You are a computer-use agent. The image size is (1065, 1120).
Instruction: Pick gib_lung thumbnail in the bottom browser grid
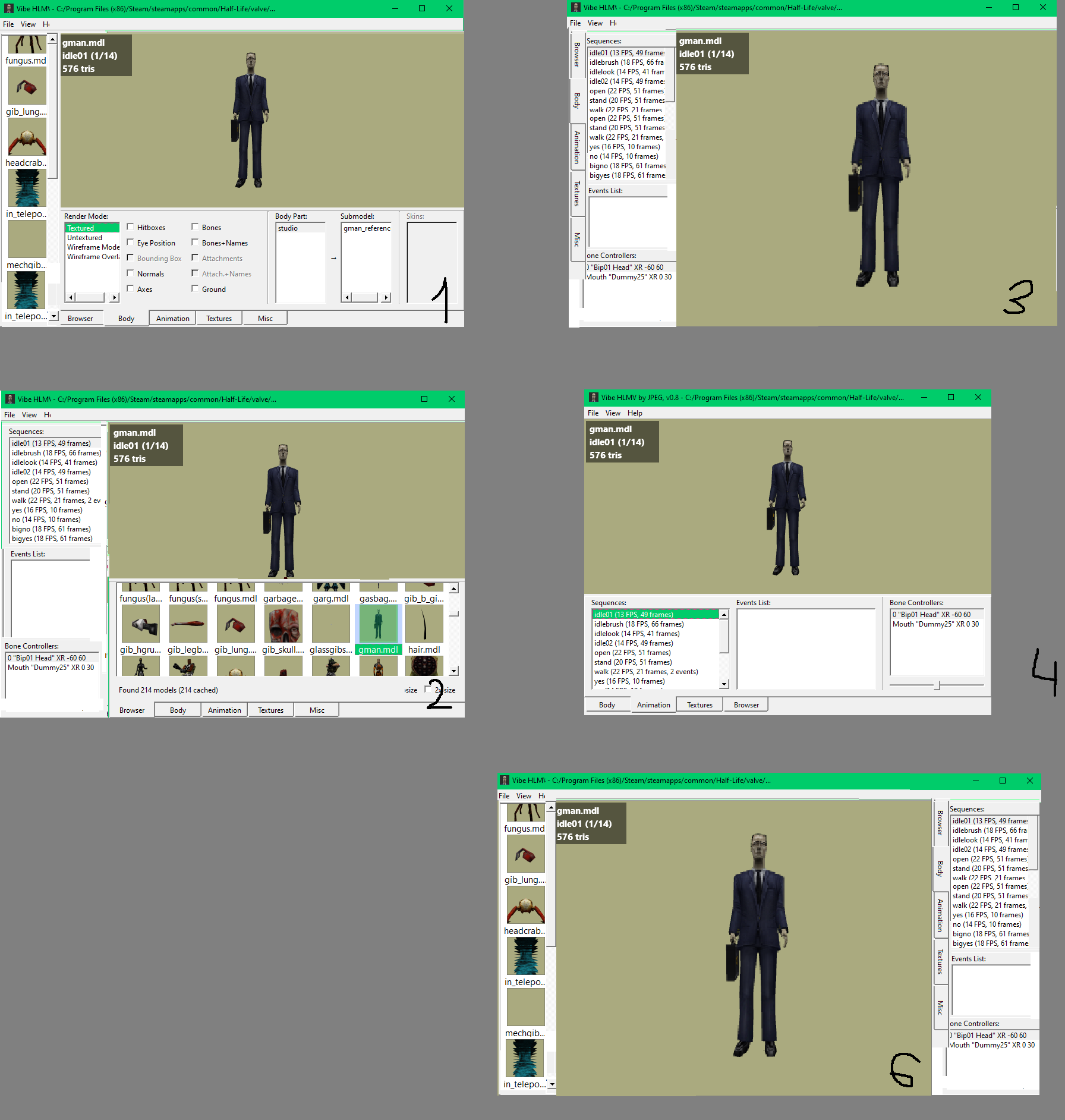[x=236, y=624]
